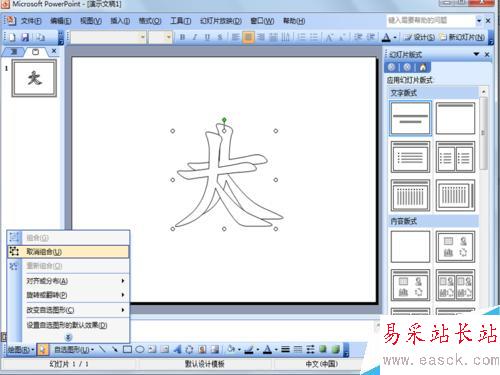Open the 文件 (File) menu
Viewport: 500px width, 375px height.
pos(31,21)
